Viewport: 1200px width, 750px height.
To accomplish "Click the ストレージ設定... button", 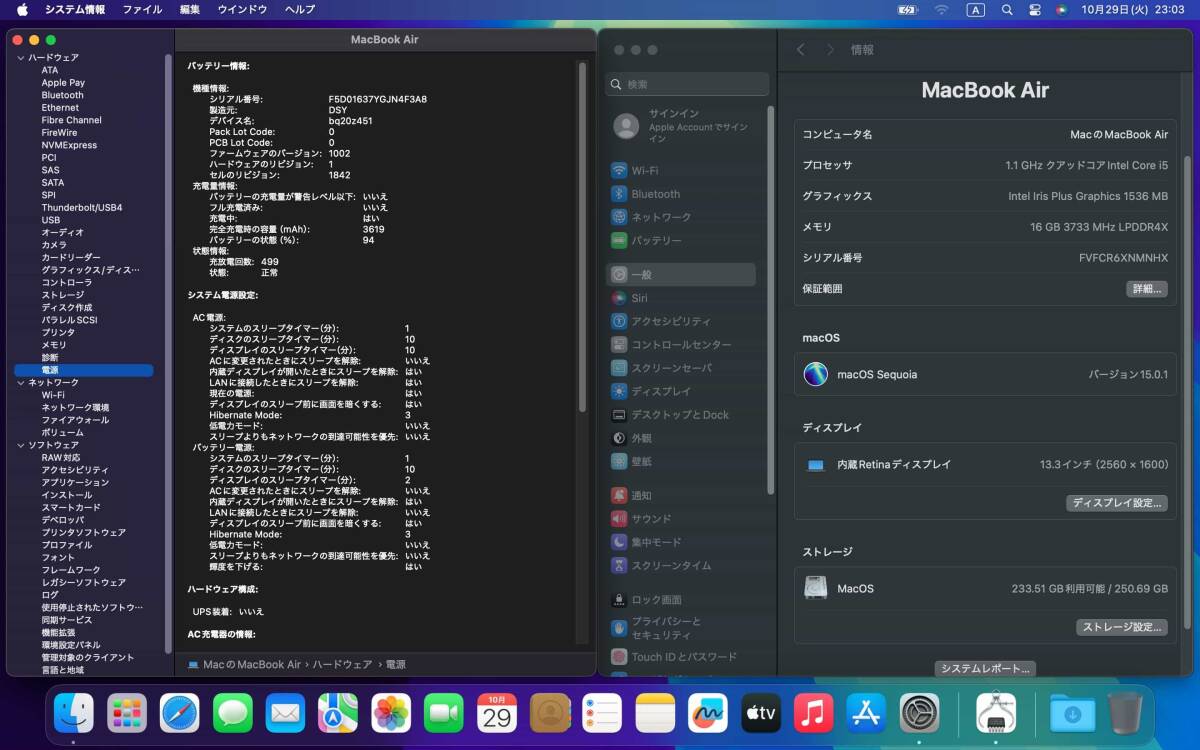I will 1122,627.
